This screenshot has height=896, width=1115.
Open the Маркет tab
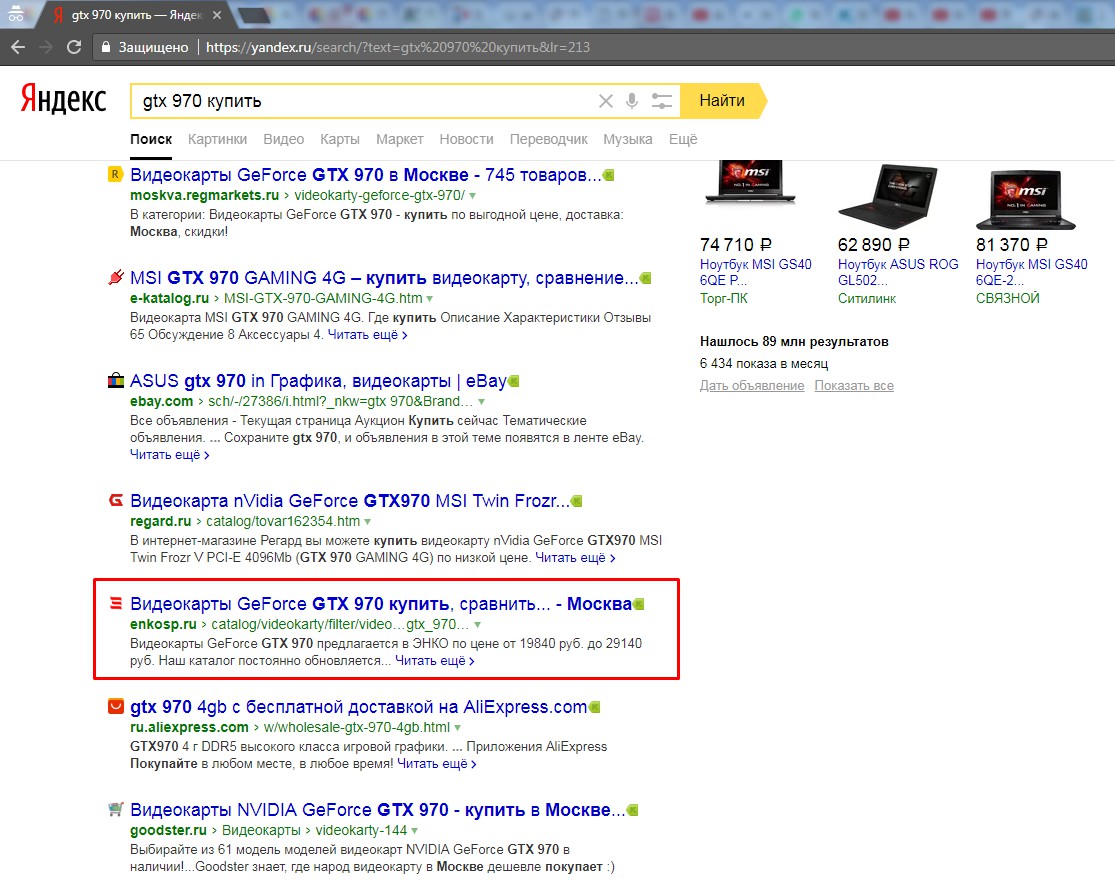[x=400, y=139]
